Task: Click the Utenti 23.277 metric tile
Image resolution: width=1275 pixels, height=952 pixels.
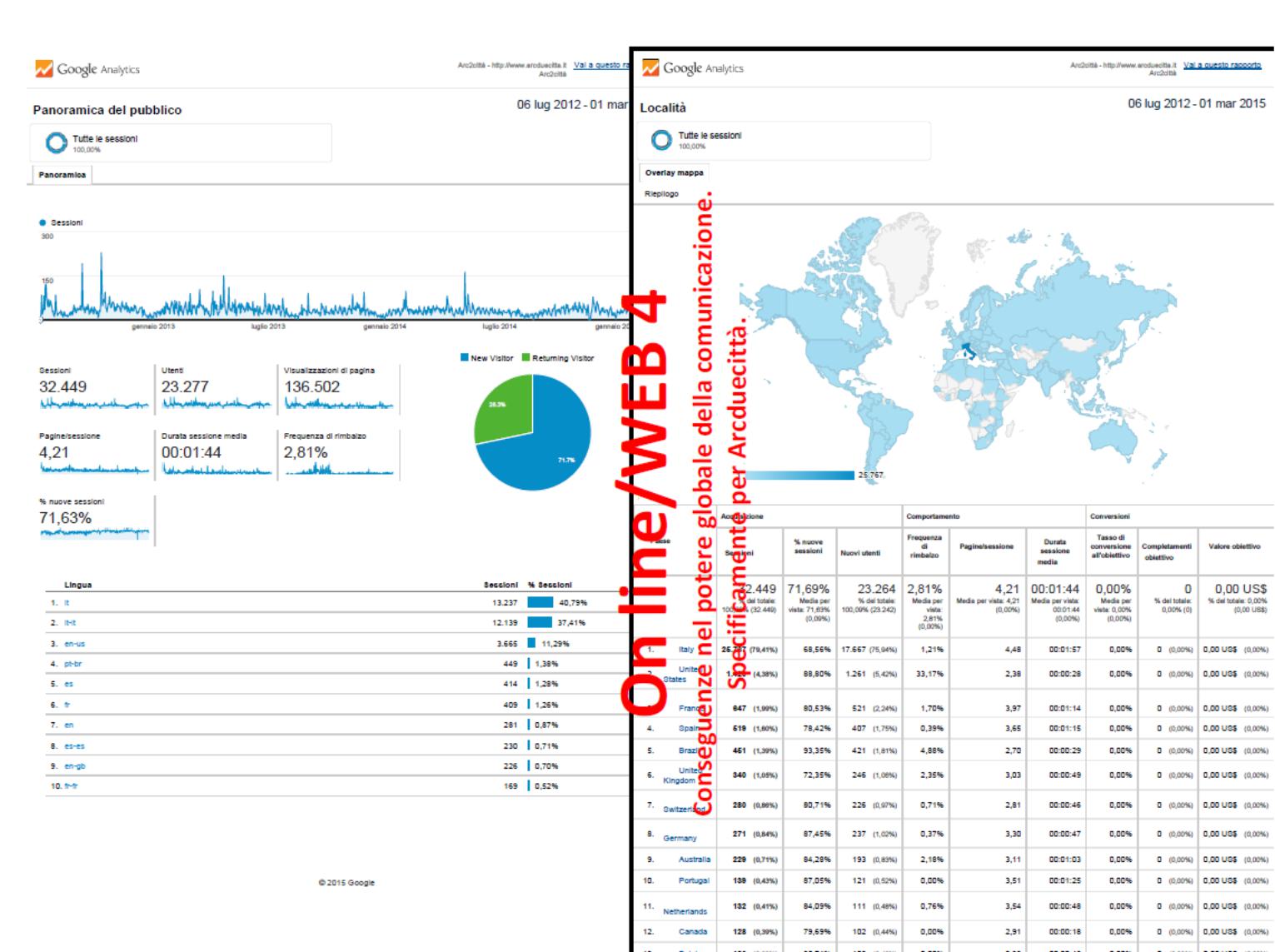Action: tap(217, 389)
